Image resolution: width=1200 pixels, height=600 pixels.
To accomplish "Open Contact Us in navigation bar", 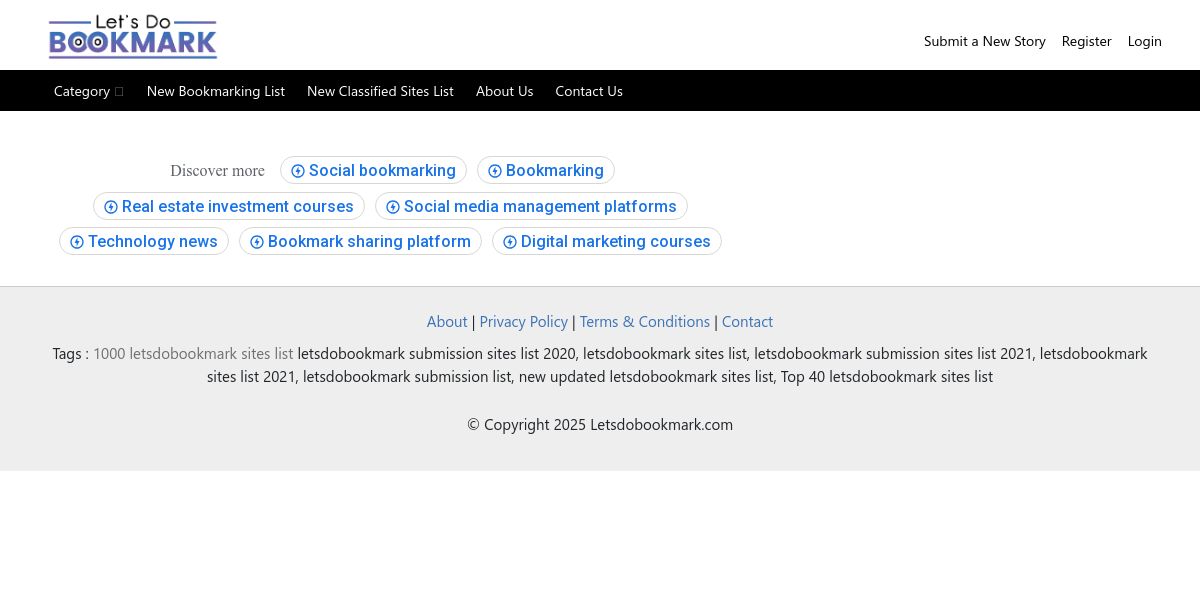I will [589, 91].
